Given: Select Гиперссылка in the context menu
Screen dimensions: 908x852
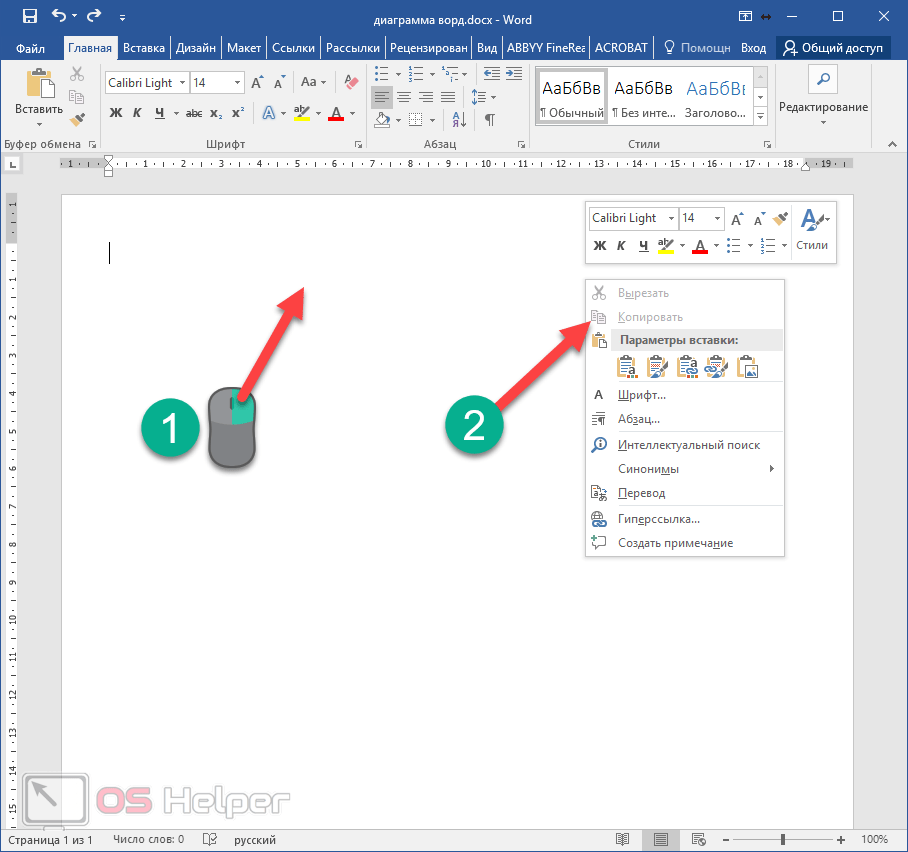Looking at the screenshot, I should coord(658,519).
